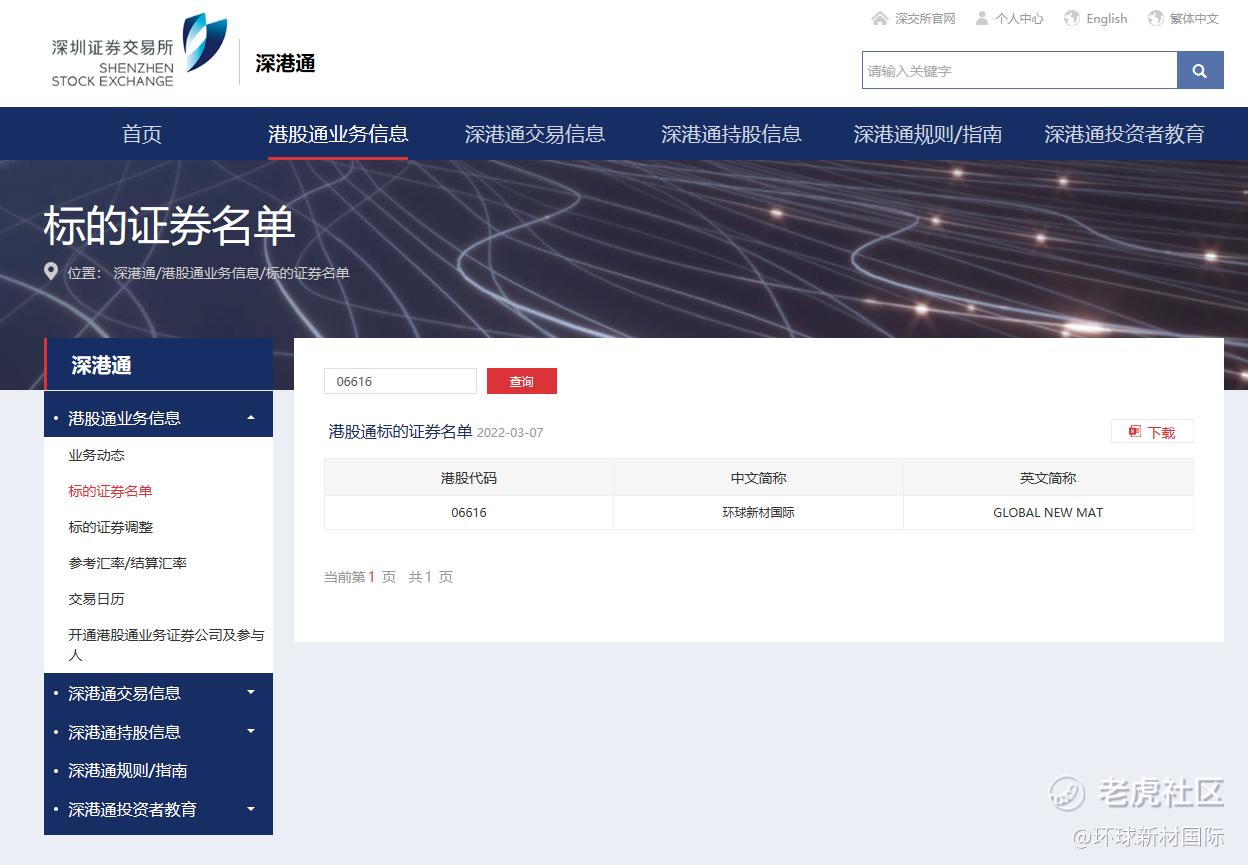Click the globe icon beside 繁体中文
Screen dimensions: 1248x865
(1156, 18)
